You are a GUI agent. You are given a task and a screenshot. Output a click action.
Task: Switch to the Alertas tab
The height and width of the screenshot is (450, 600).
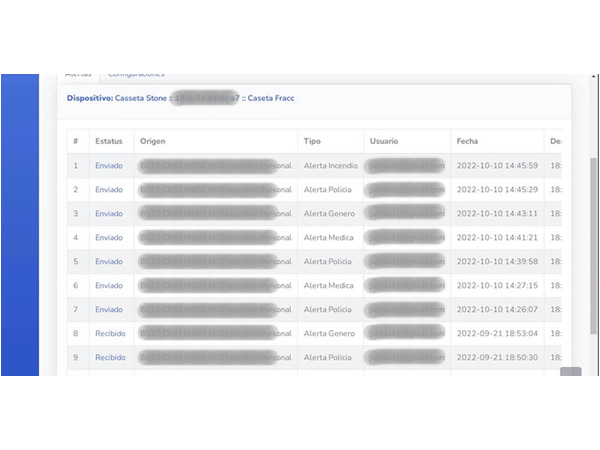tap(78, 75)
